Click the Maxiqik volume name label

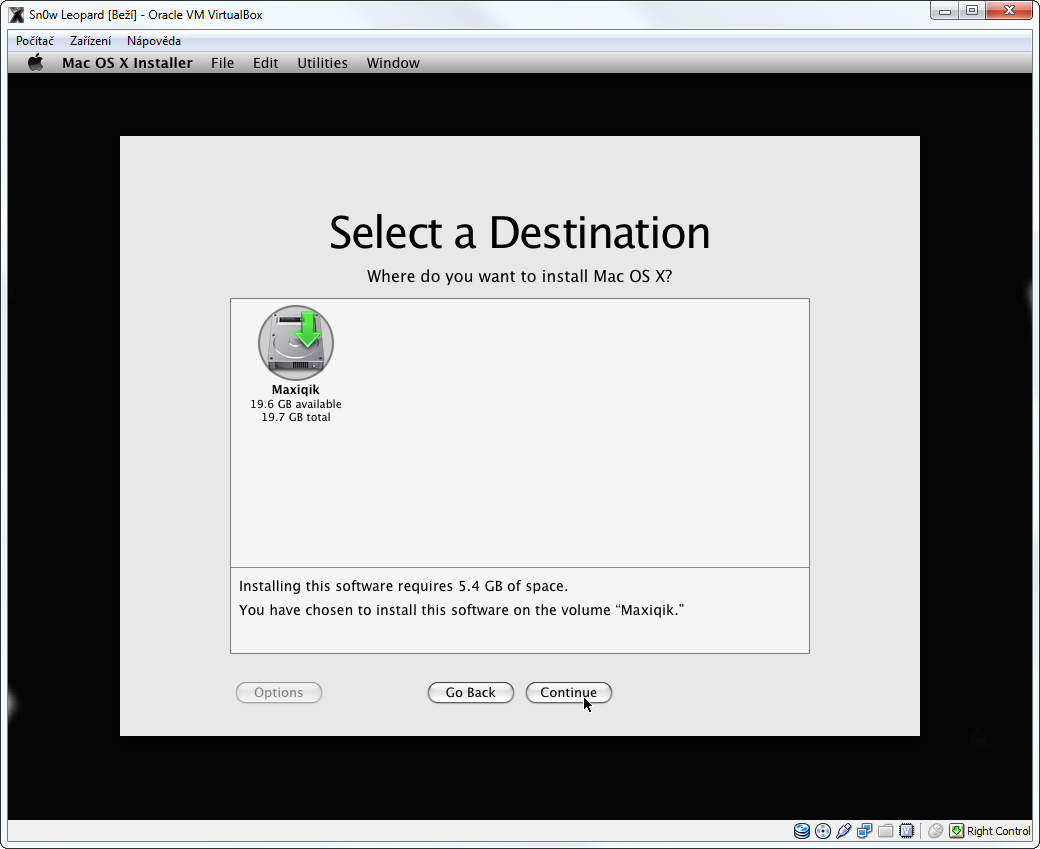[x=296, y=389]
